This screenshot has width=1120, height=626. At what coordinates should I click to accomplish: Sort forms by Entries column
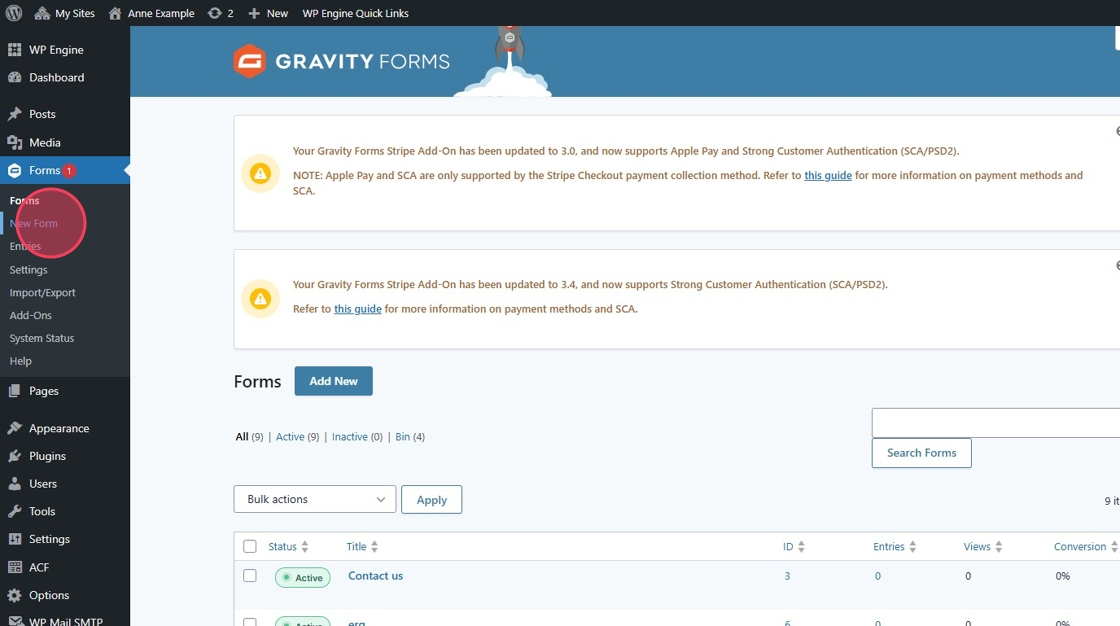(x=894, y=547)
